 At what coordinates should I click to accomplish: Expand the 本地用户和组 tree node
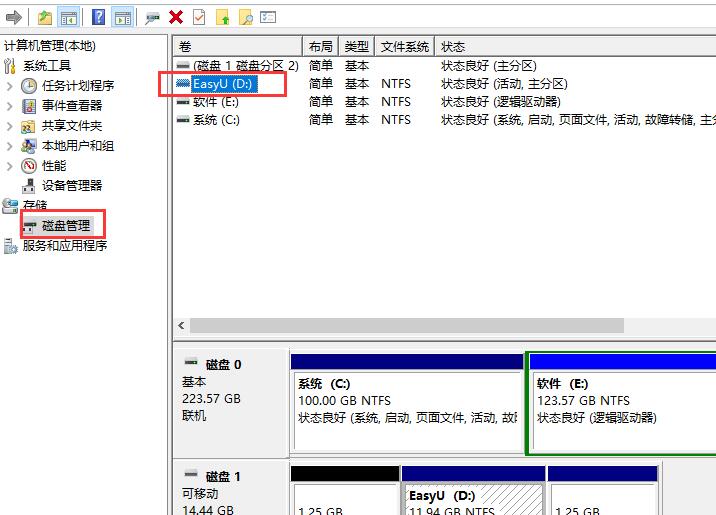pos(10,146)
